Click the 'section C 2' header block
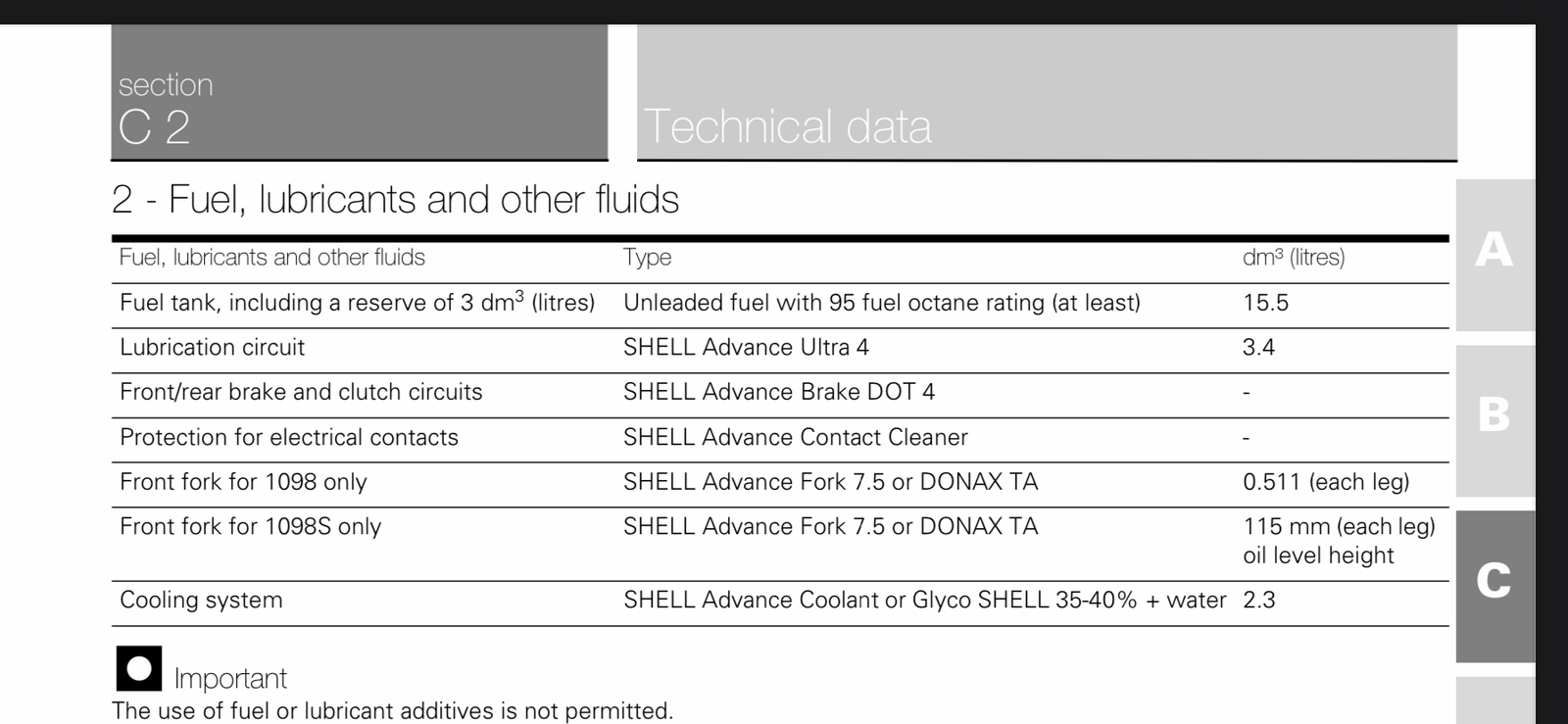 tap(360, 92)
